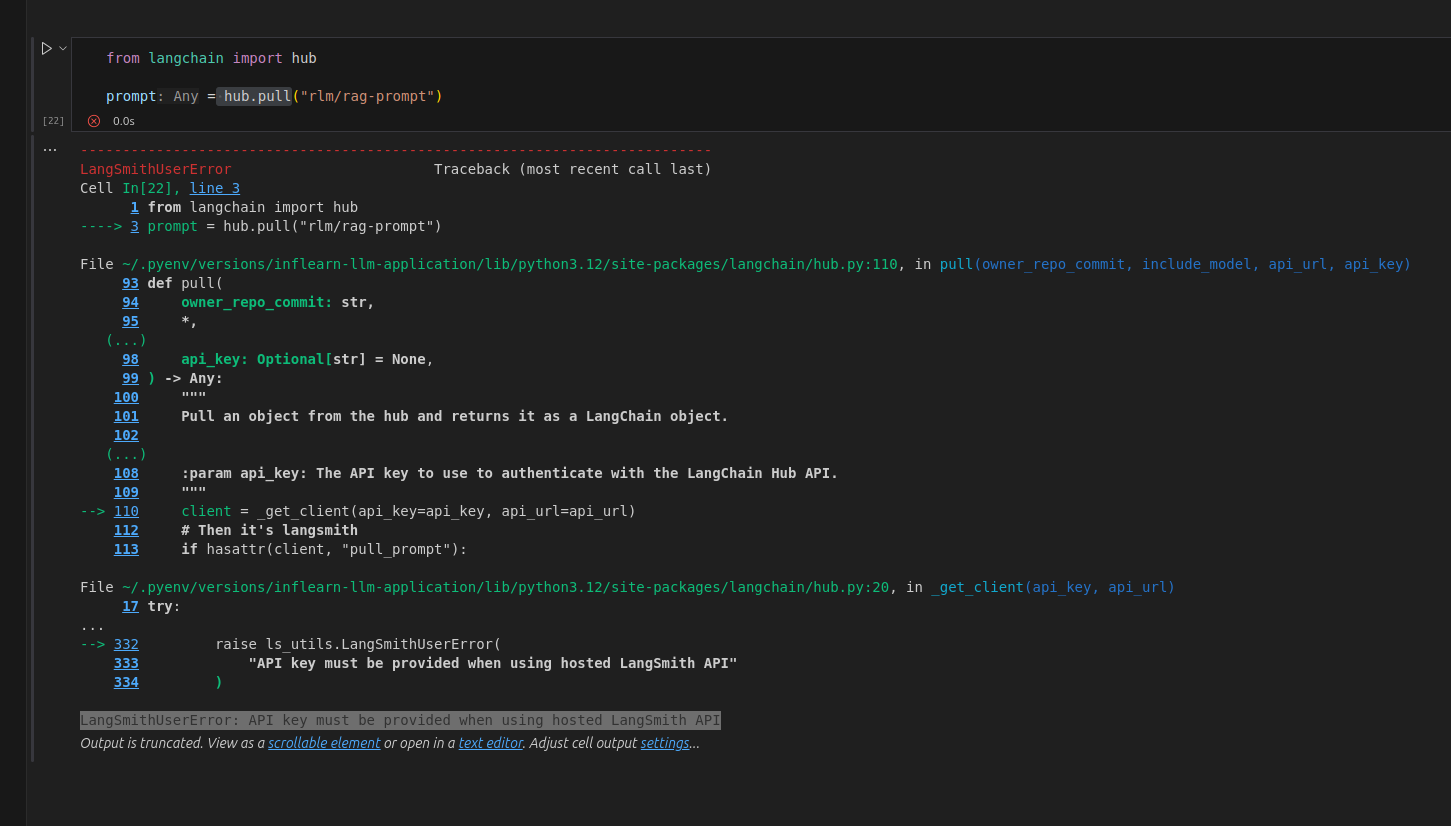Jump to hub.py line 102
This screenshot has width=1451, height=826.
tap(127, 435)
